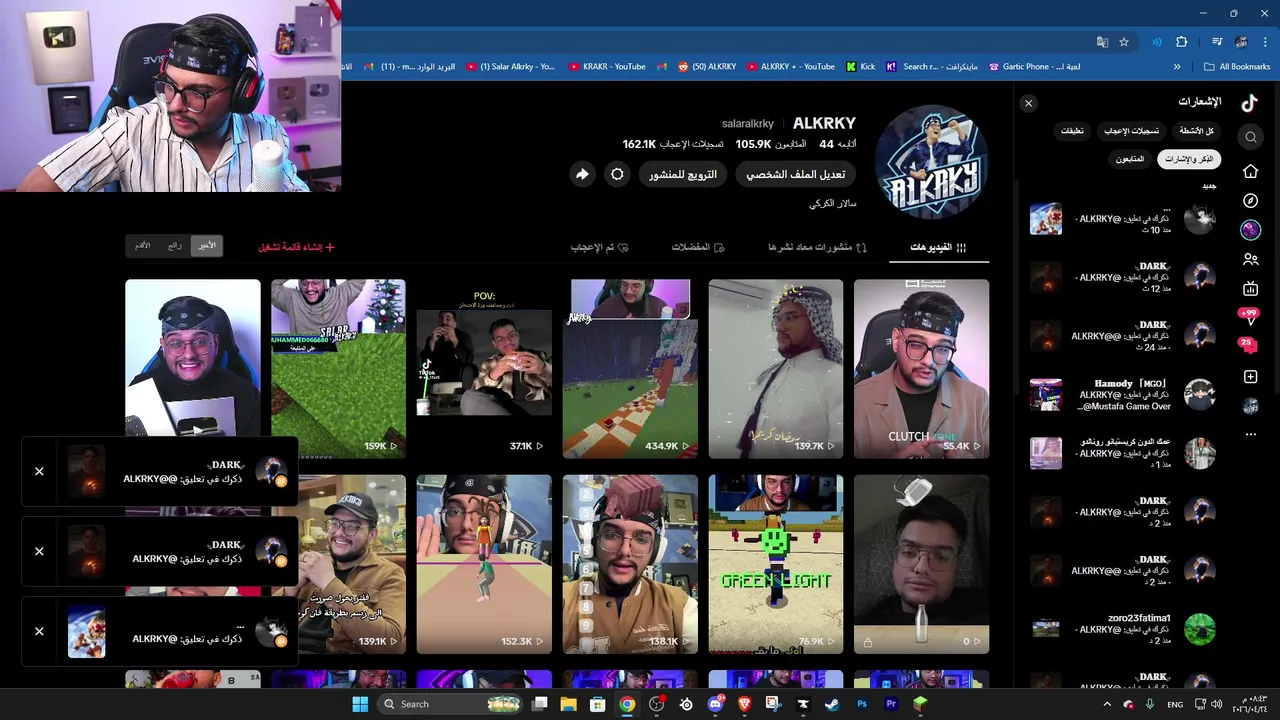This screenshot has width=1280, height=720.
Task: Dismiss the middle DARK popup notification
Action: pyautogui.click(x=39, y=551)
